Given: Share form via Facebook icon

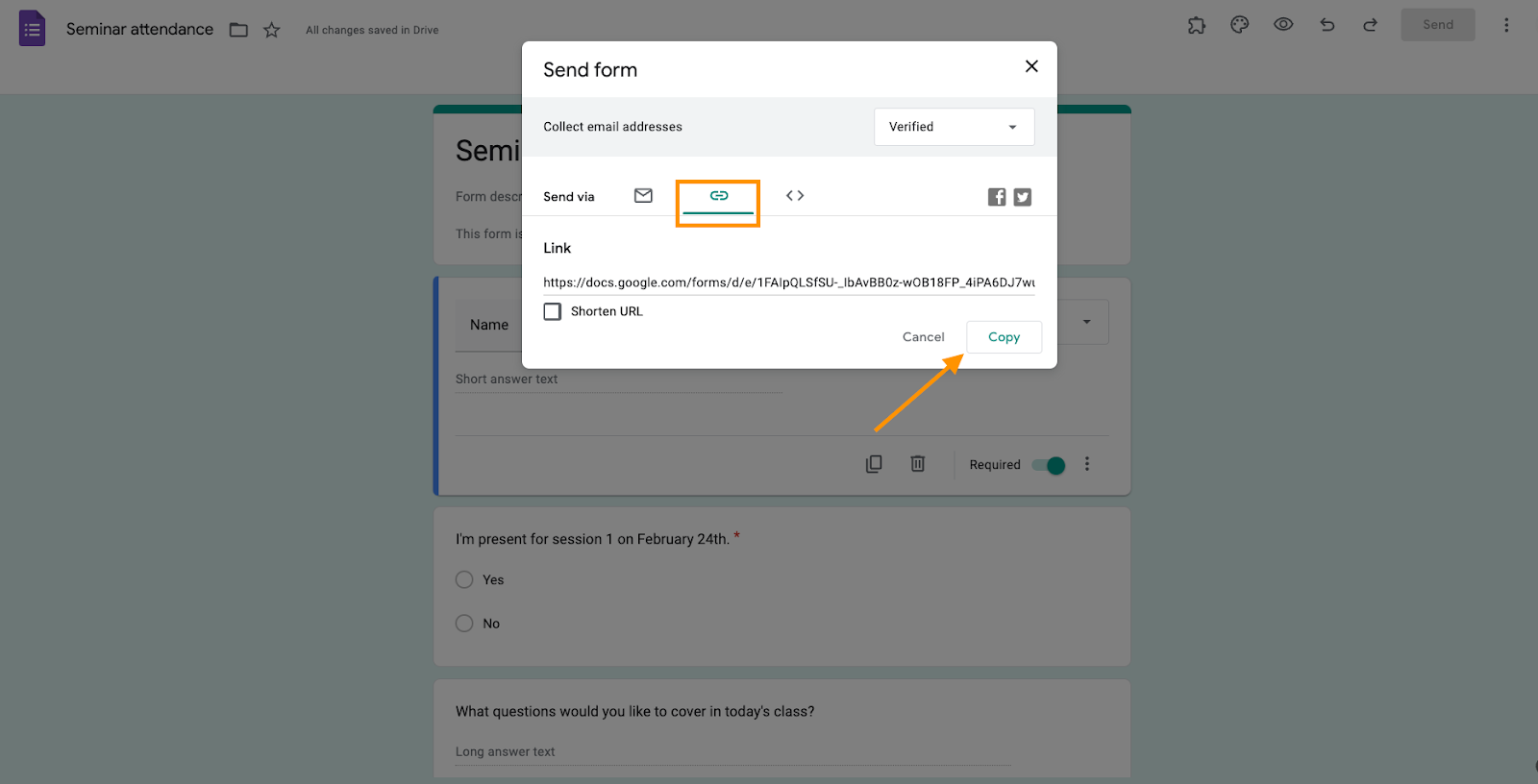Looking at the screenshot, I should click(997, 197).
